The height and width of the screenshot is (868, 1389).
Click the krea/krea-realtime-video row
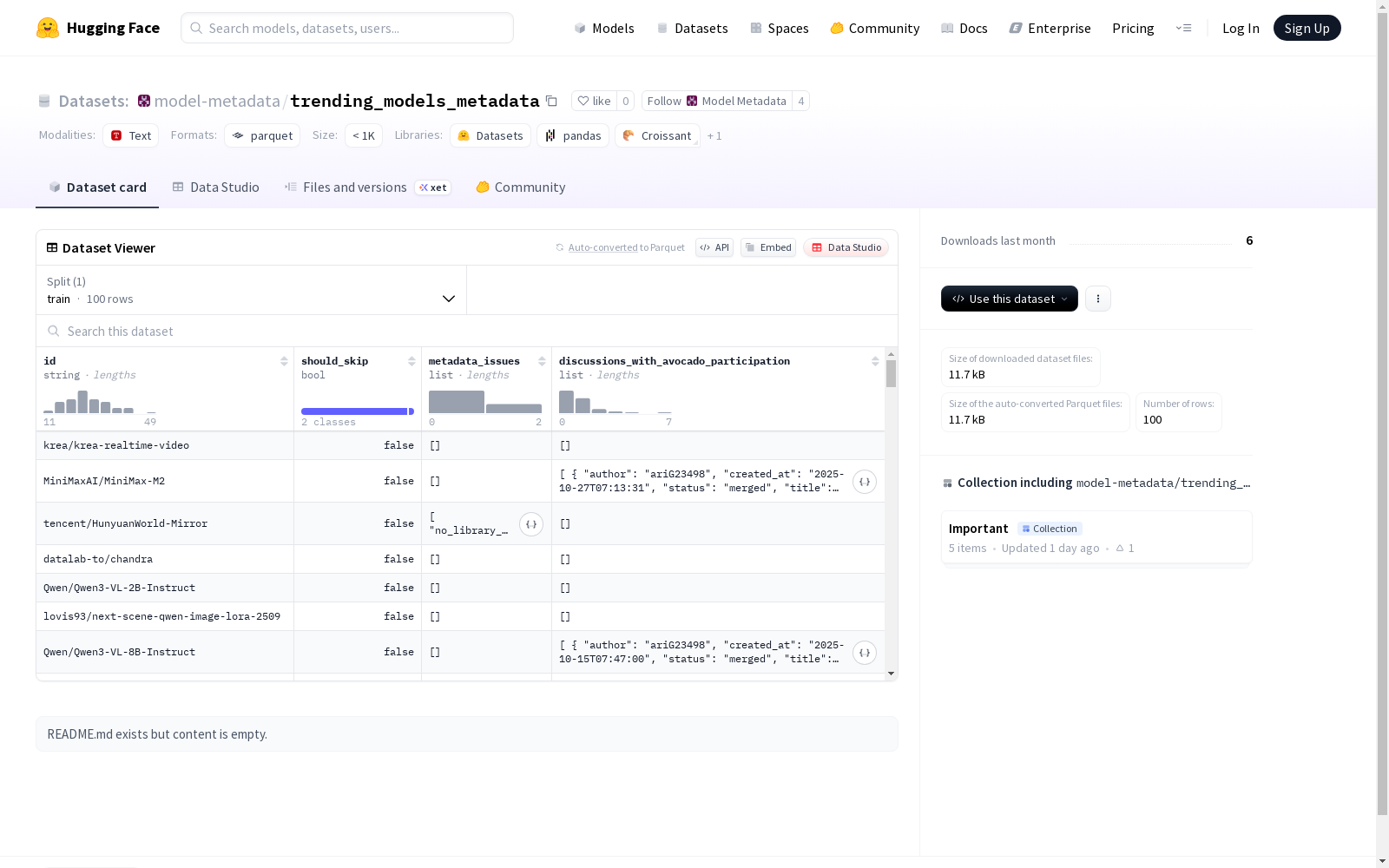click(460, 445)
